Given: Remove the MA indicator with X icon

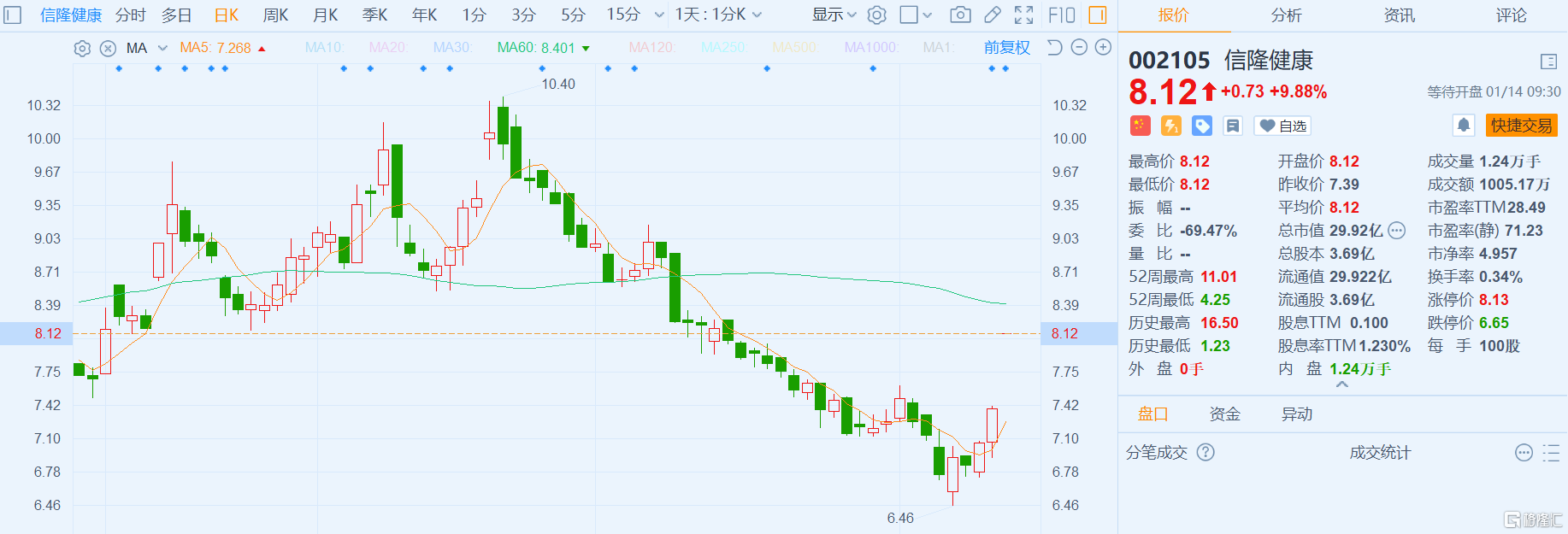Looking at the screenshot, I should (x=108, y=49).
